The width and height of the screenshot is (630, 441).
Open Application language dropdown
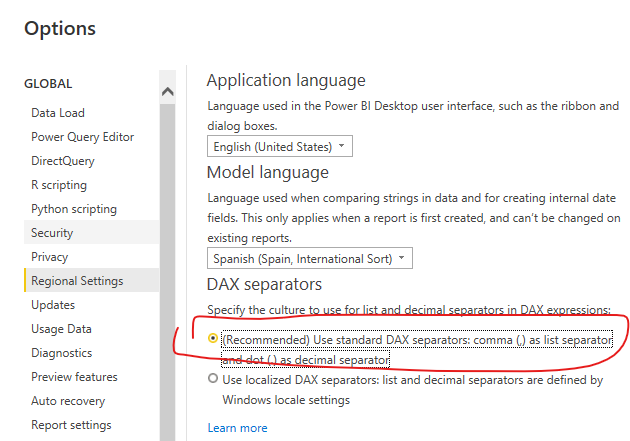coord(280,146)
